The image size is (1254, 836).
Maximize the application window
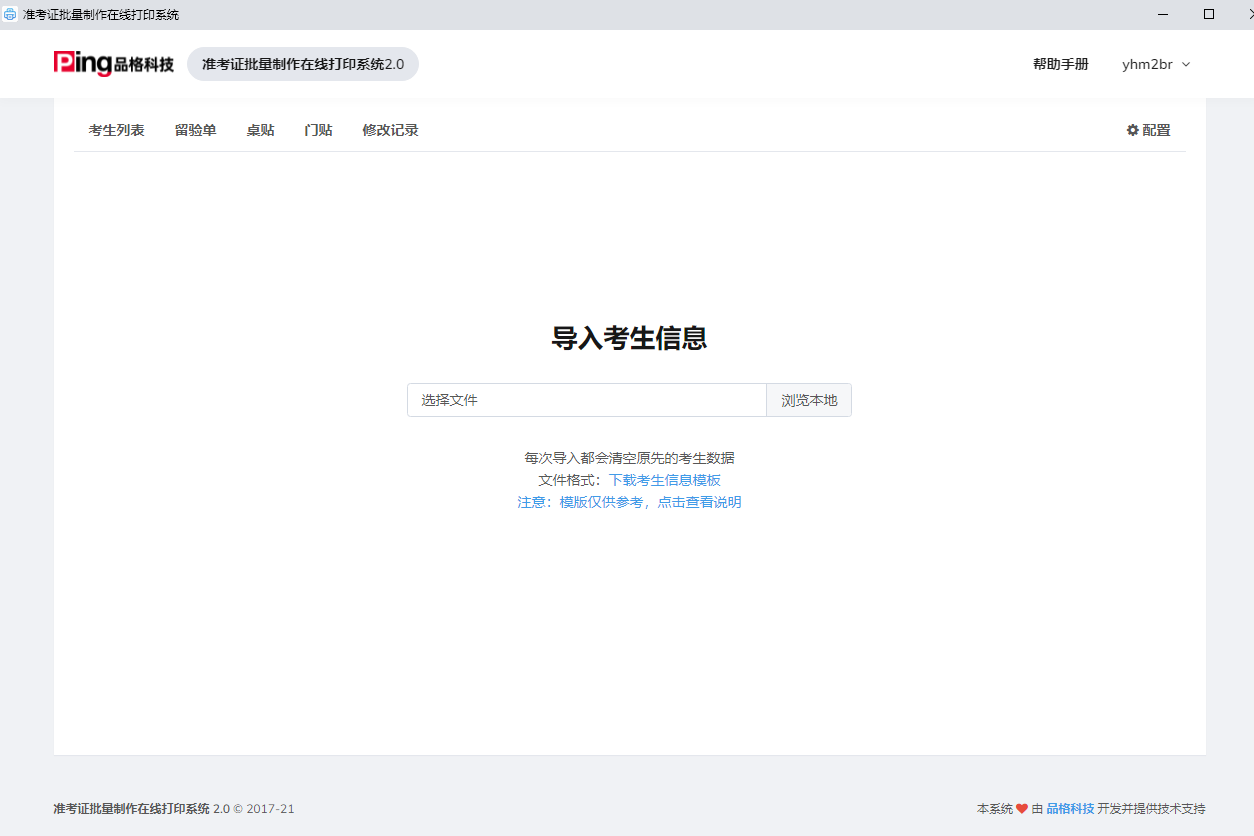(x=1209, y=14)
